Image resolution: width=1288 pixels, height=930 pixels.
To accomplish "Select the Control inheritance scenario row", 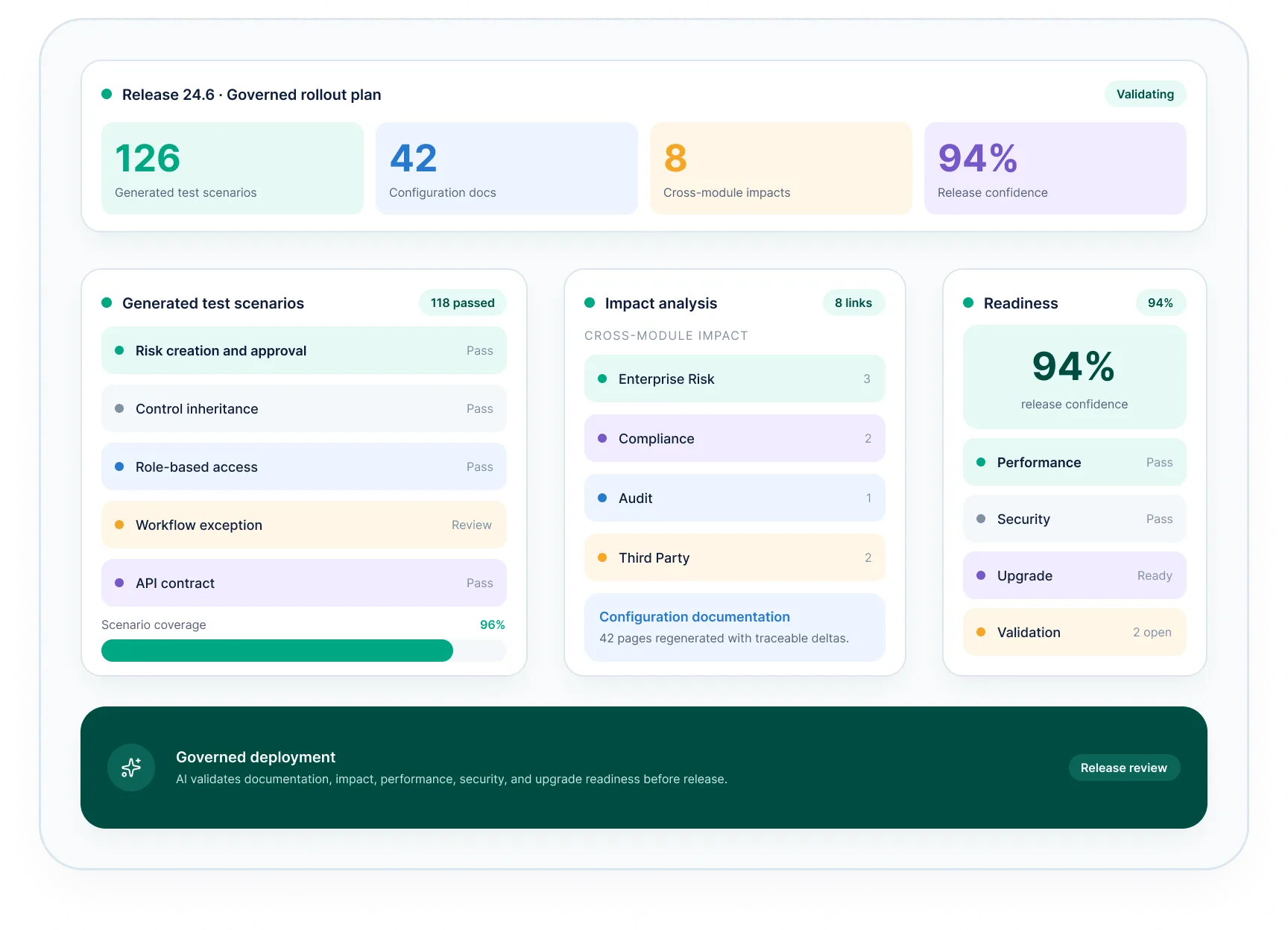I will tap(304, 408).
